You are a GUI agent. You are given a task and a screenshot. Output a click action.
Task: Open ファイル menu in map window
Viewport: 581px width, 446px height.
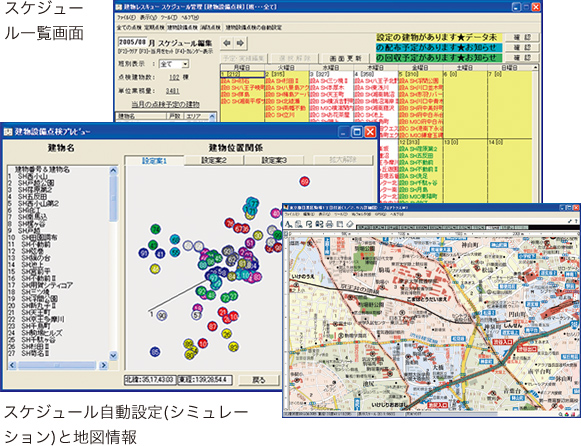pos(292,214)
